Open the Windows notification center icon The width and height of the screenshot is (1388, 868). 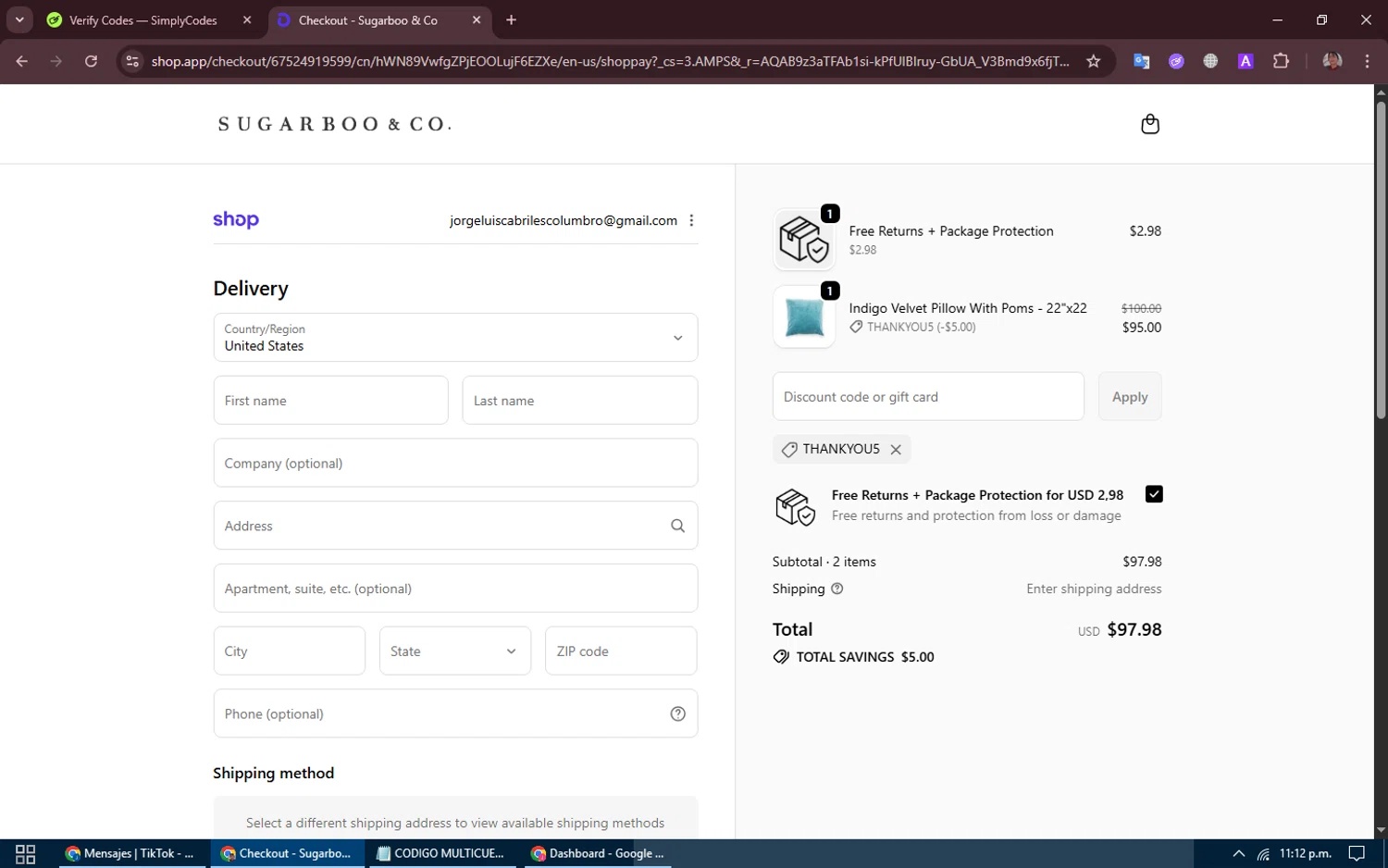point(1357,853)
